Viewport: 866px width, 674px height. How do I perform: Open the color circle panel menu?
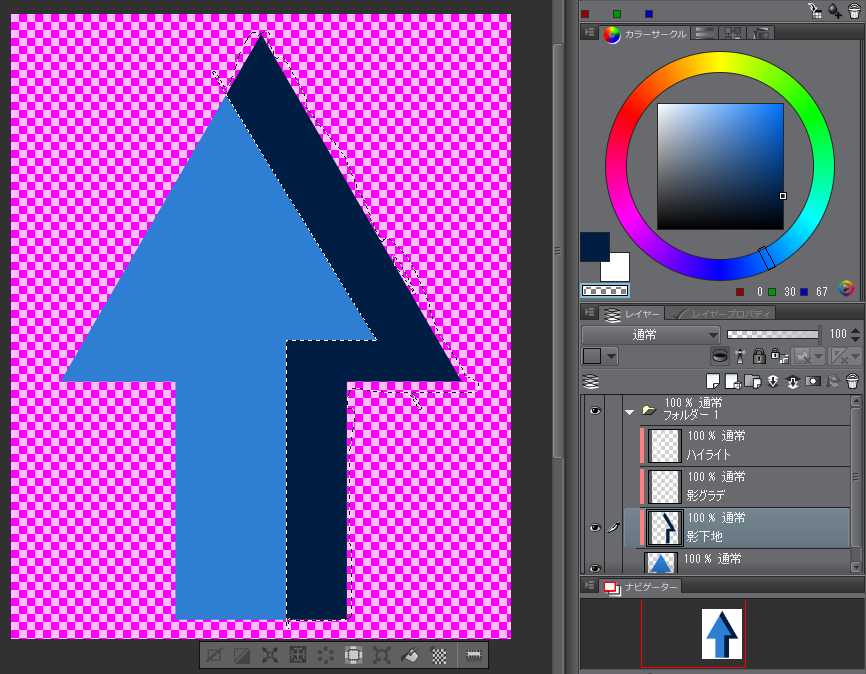tap(589, 33)
